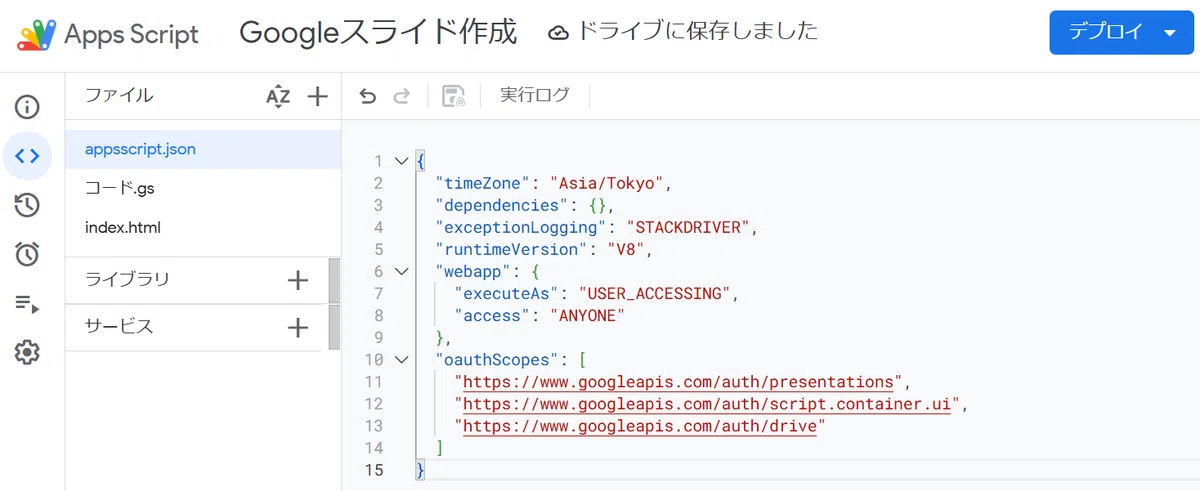1200x491 pixels.
Task: Open the 実行ログ execution log
Action: tap(535, 96)
